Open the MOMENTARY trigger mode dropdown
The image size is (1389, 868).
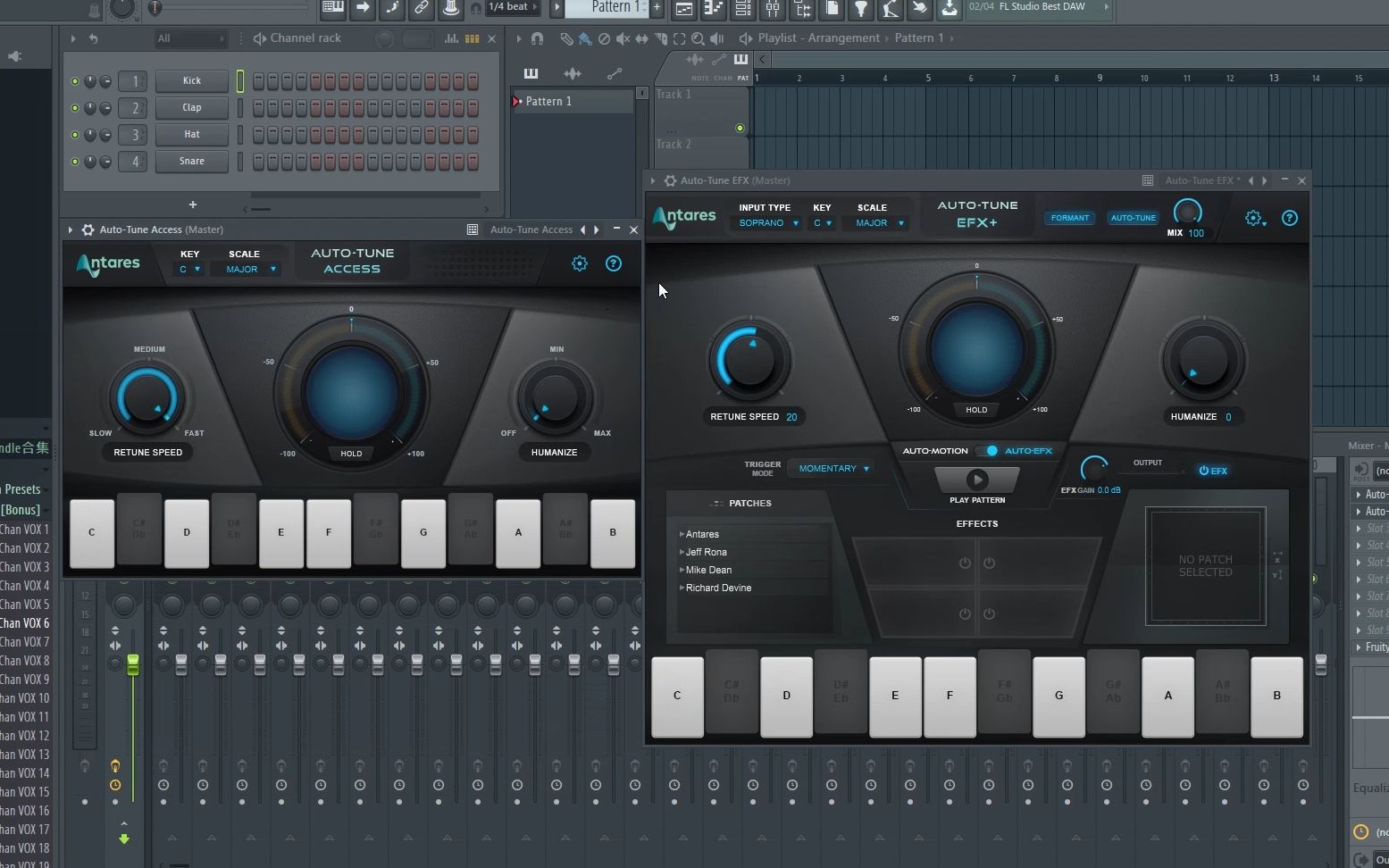click(x=831, y=468)
